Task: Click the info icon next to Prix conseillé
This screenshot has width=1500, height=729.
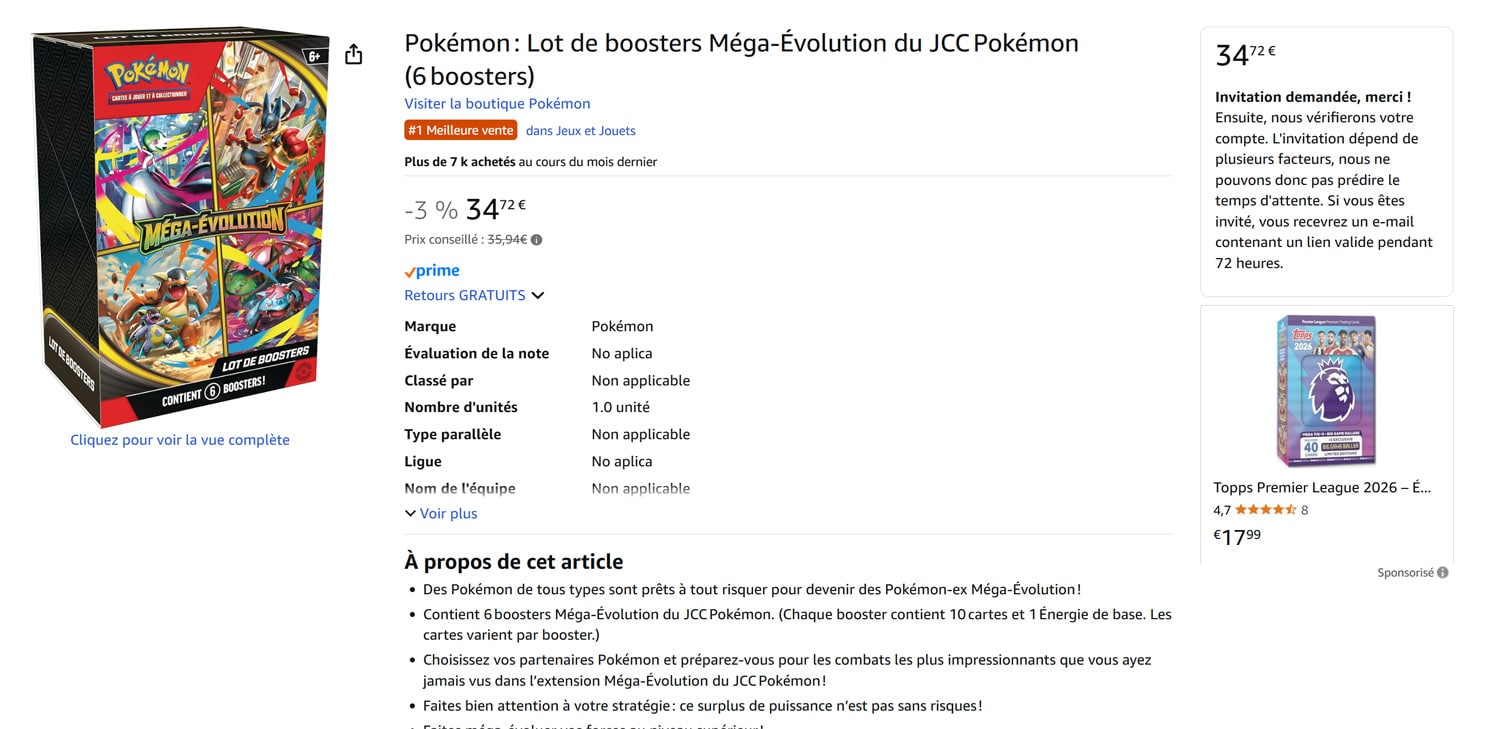Action: 537,240
